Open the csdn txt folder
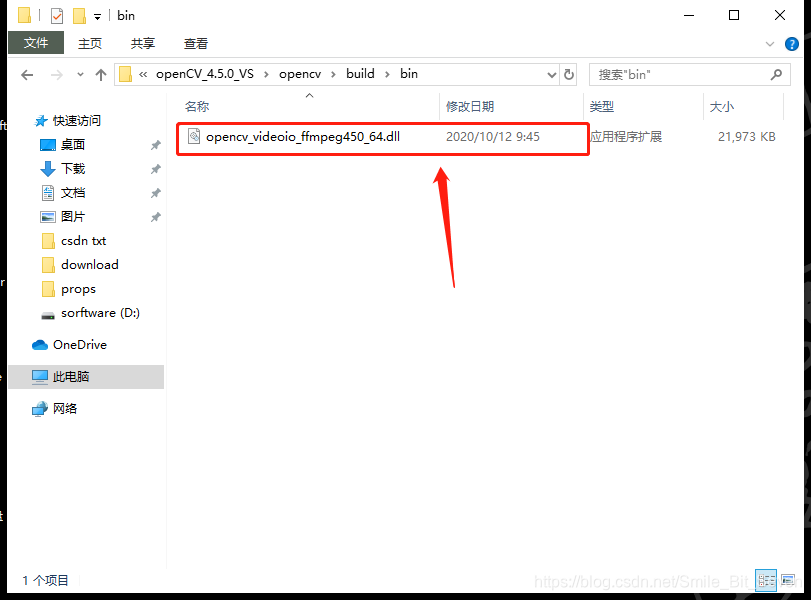Viewport: 811px width, 600px height. pos(83,241)
